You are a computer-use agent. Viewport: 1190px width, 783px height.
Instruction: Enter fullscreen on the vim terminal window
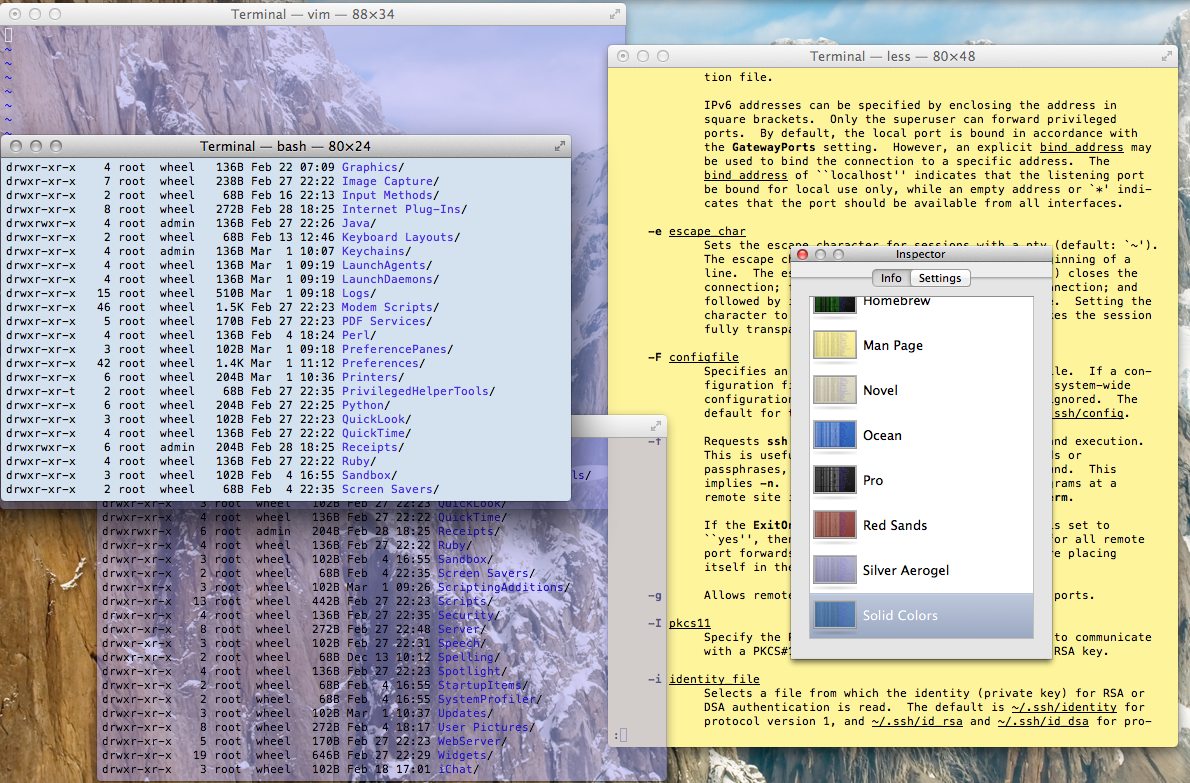[612, 14]
